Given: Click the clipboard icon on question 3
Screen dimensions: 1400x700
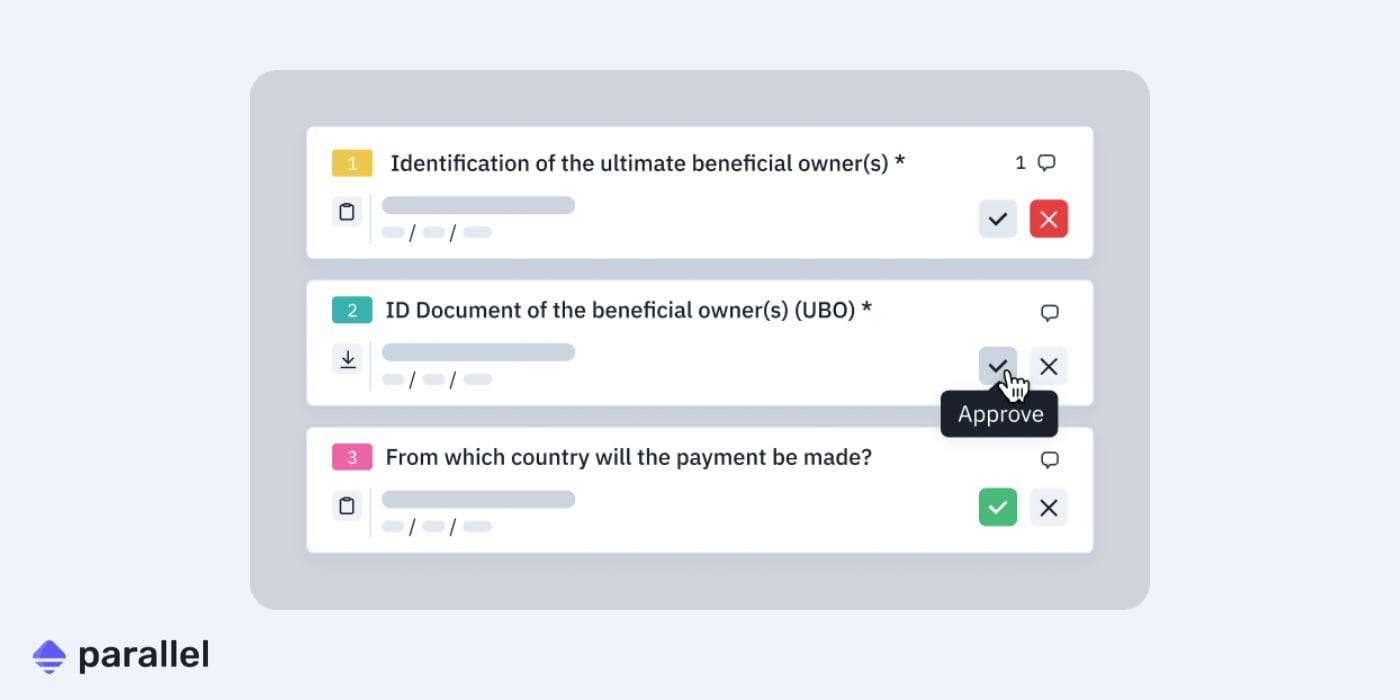Looking at the screenshot, I should tap(347, 506).
